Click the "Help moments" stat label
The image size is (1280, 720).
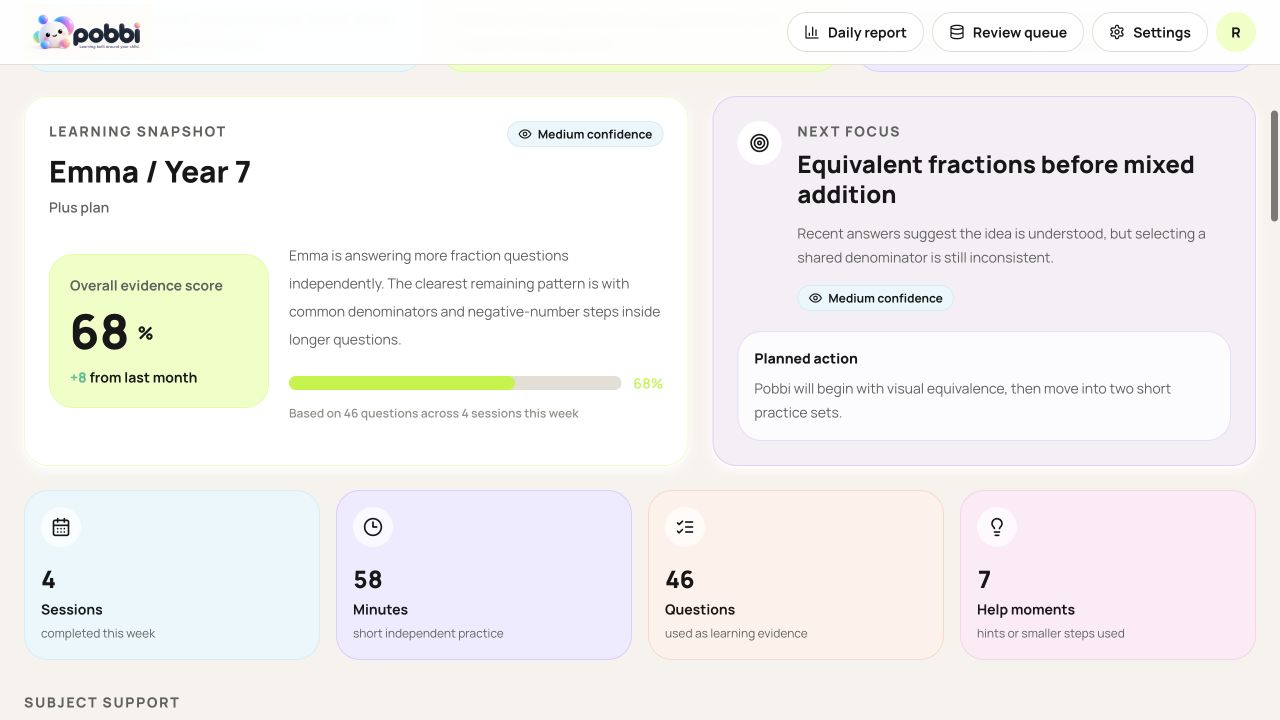(x=1026, y=610)
